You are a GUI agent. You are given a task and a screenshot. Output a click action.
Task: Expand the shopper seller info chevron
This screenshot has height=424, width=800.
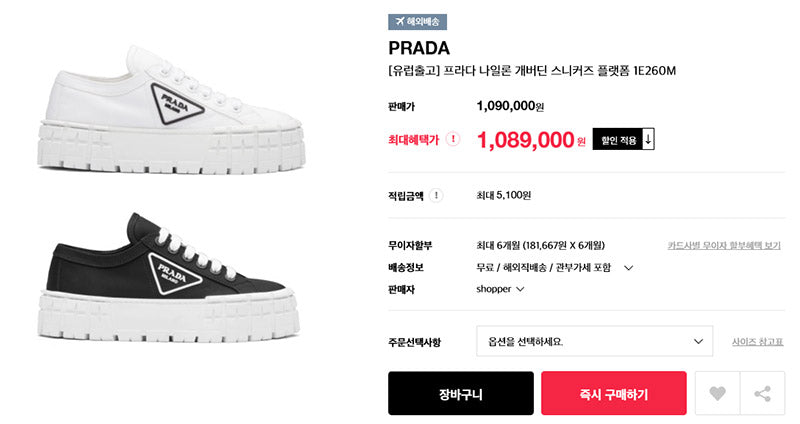coord(520,289)
